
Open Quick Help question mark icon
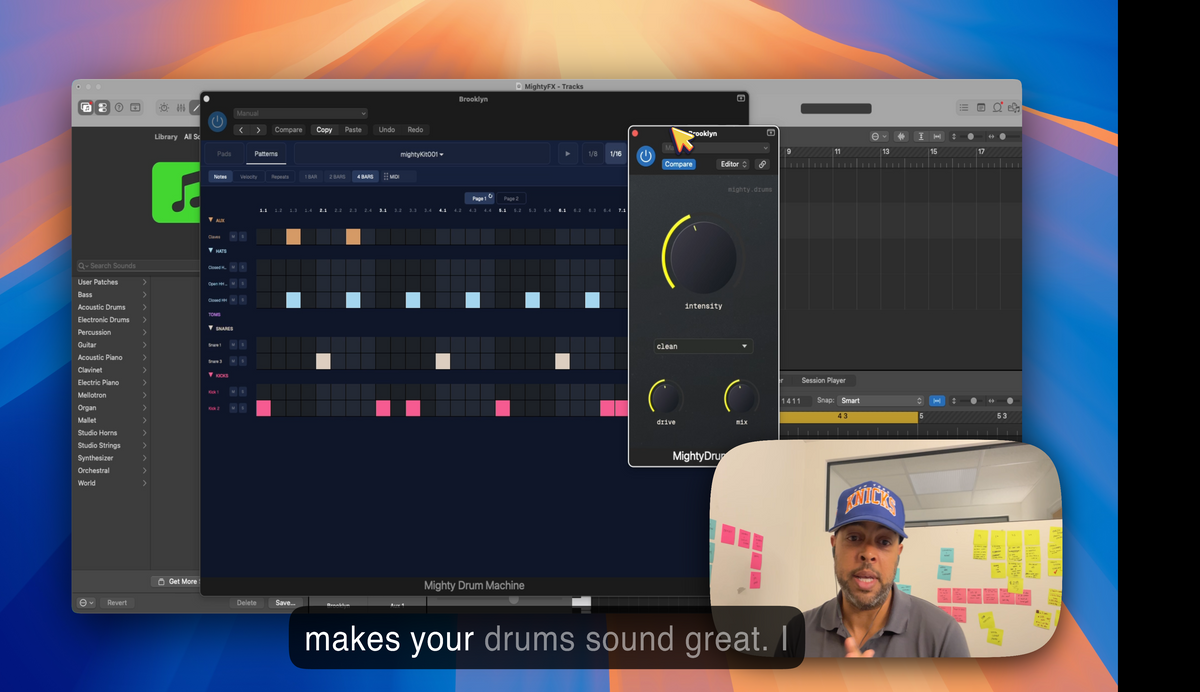119,108
